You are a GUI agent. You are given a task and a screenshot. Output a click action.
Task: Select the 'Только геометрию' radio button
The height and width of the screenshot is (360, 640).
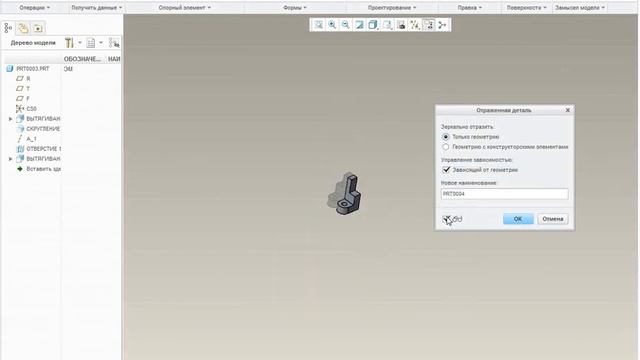pos(446,137)
